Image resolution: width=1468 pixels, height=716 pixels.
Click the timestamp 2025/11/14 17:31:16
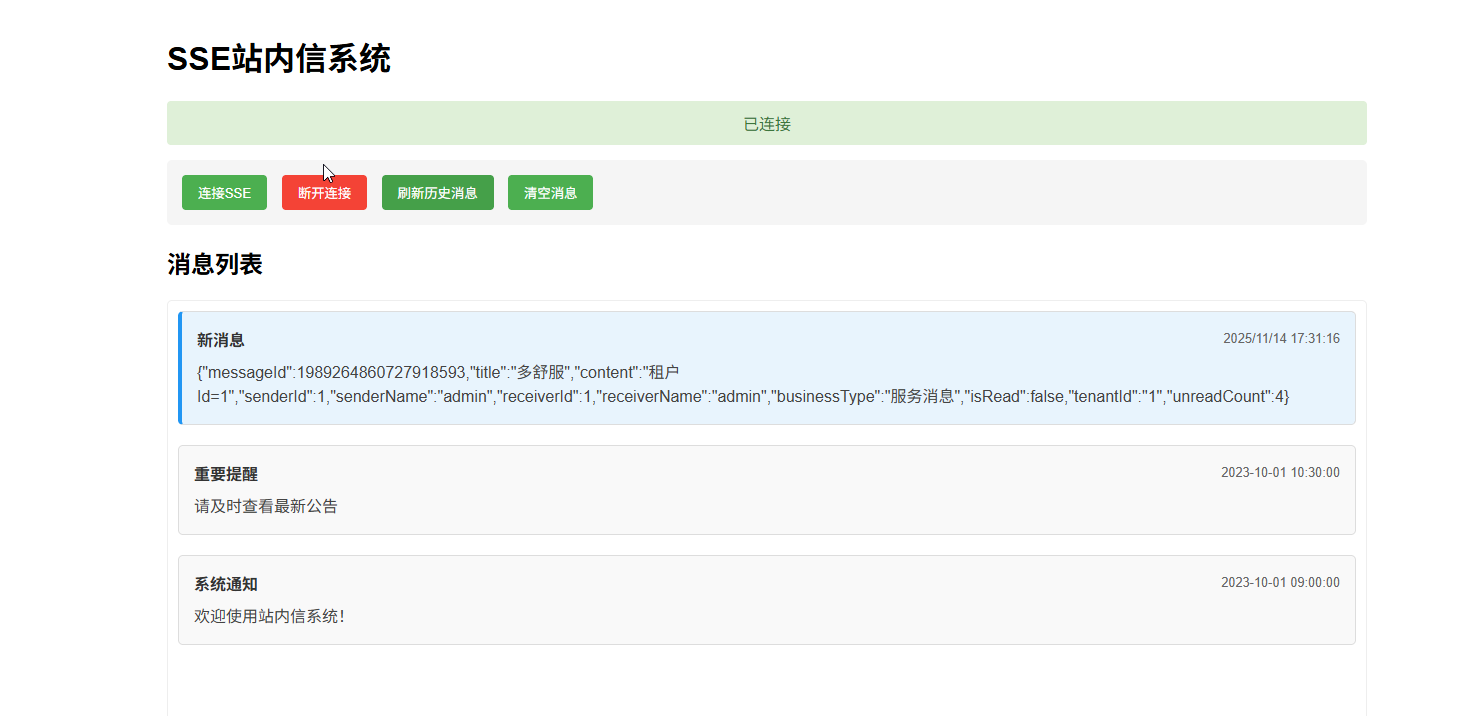(1281, 339)
